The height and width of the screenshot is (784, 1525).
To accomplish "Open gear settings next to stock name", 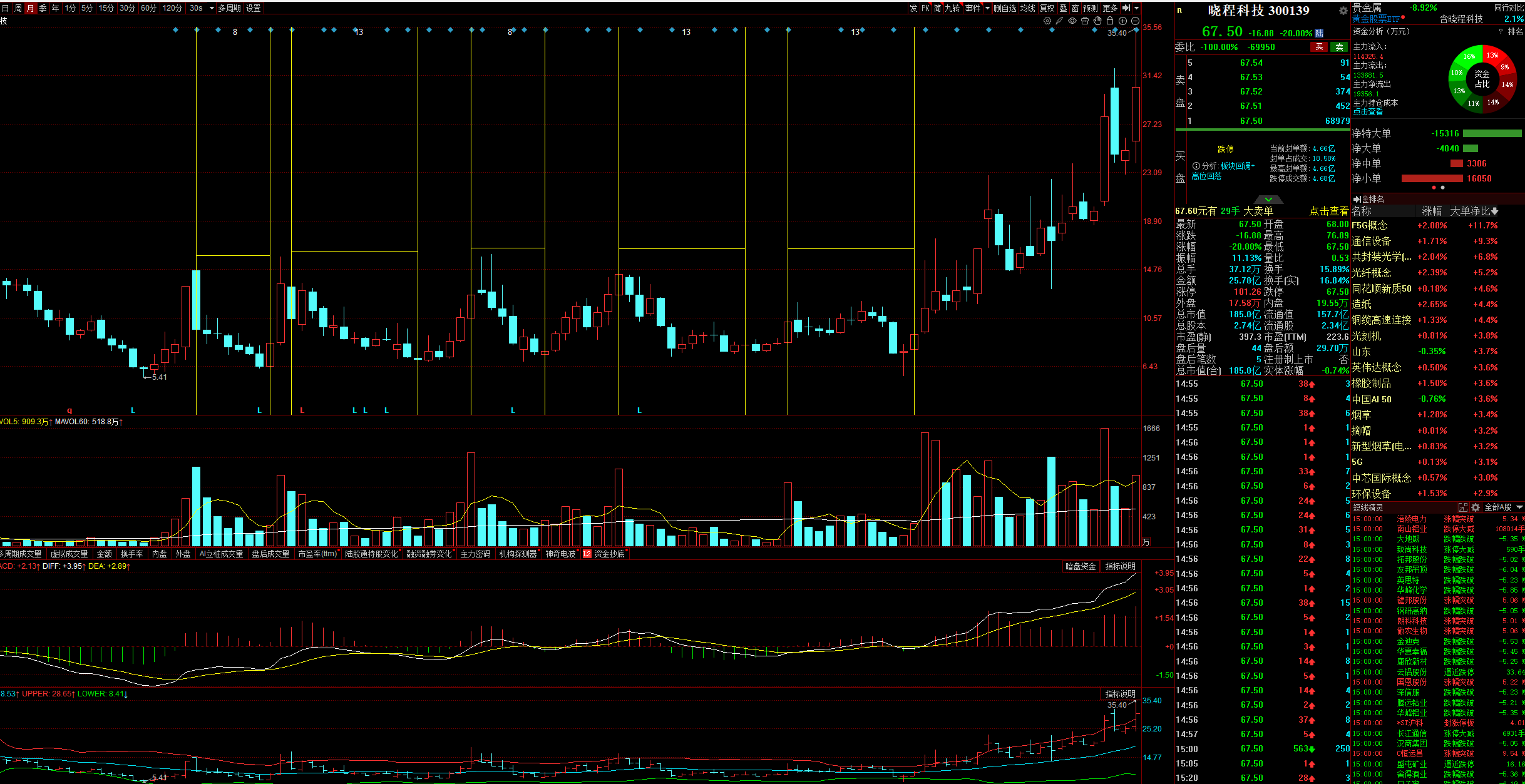I will pyautogui.click(x=1343, y=11).
